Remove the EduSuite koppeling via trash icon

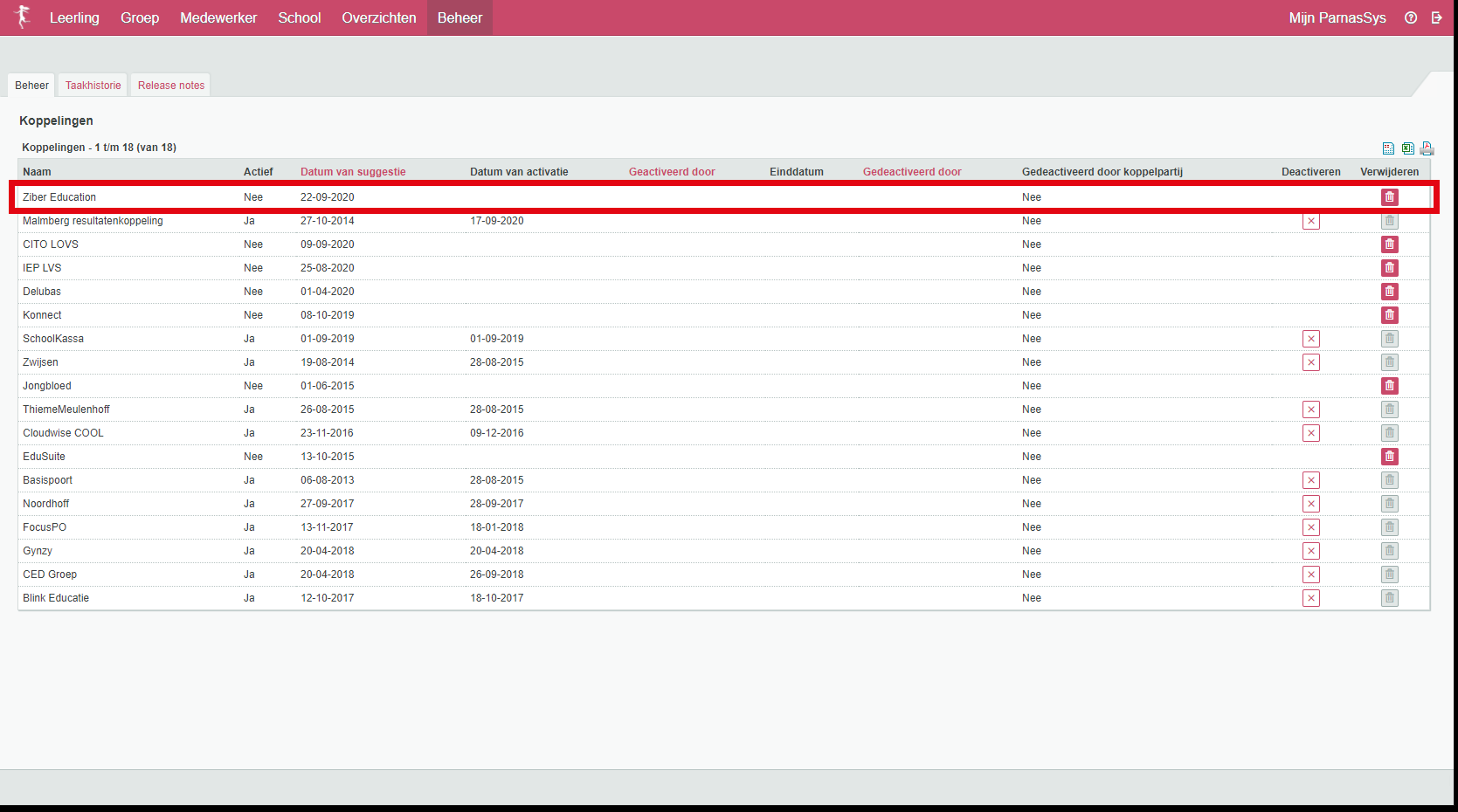click(1389, 457)
